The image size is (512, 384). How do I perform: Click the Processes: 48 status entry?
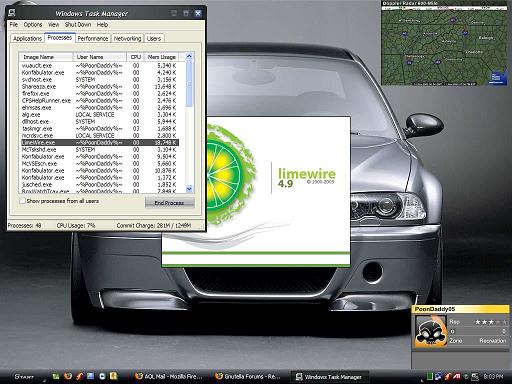tap(24, 226)
